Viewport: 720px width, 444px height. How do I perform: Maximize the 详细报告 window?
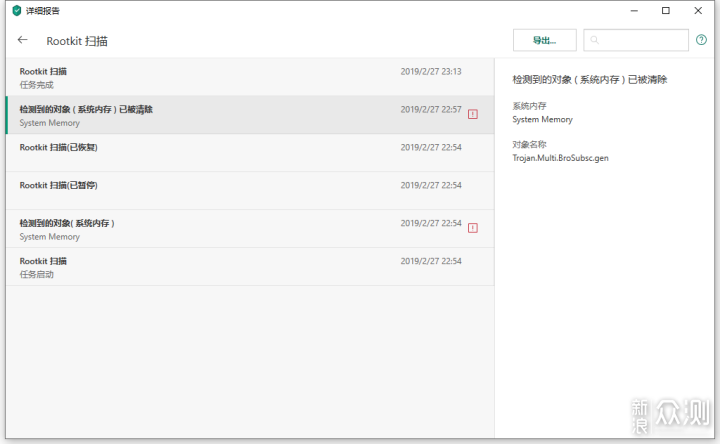click(666, 11)
